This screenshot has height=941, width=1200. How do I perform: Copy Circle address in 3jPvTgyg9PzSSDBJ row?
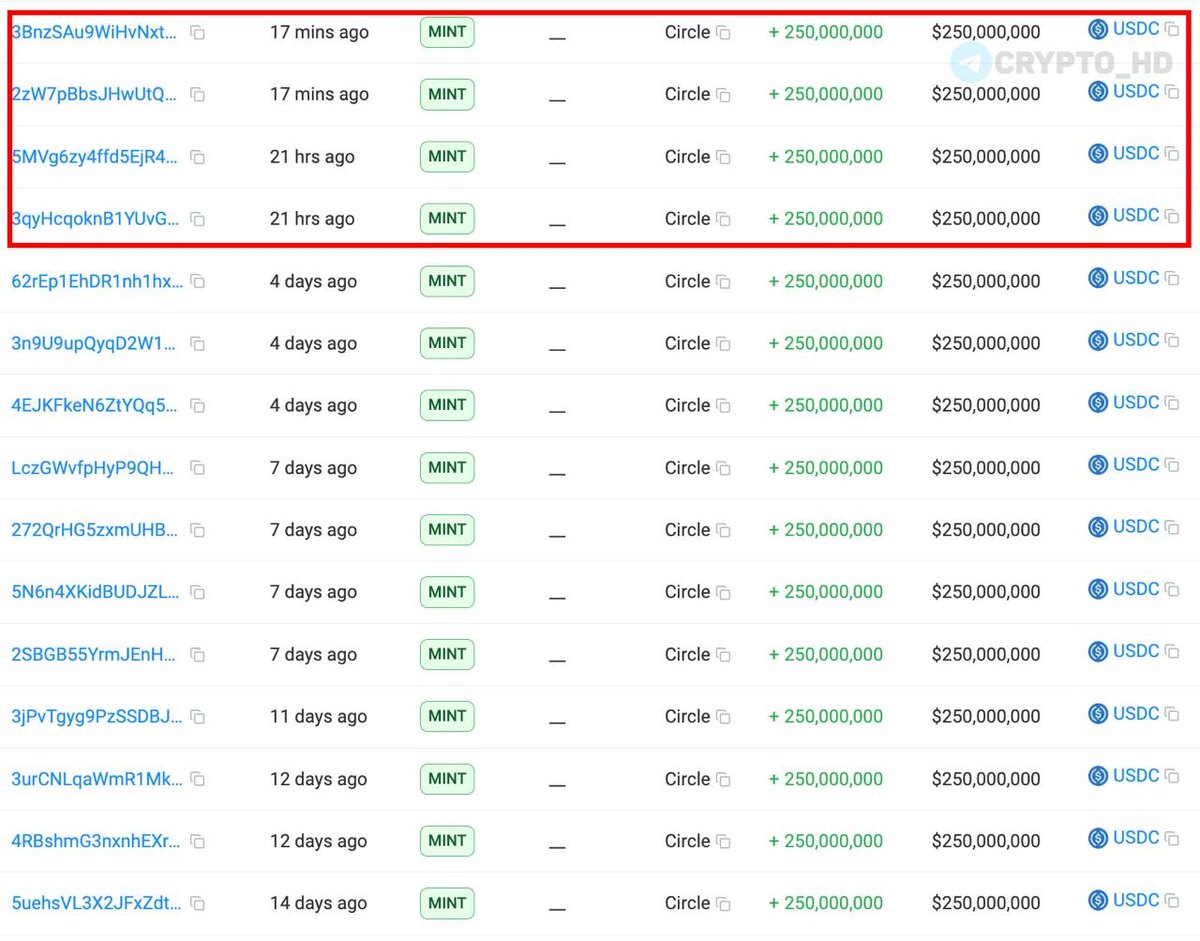[x=723, y=717]
